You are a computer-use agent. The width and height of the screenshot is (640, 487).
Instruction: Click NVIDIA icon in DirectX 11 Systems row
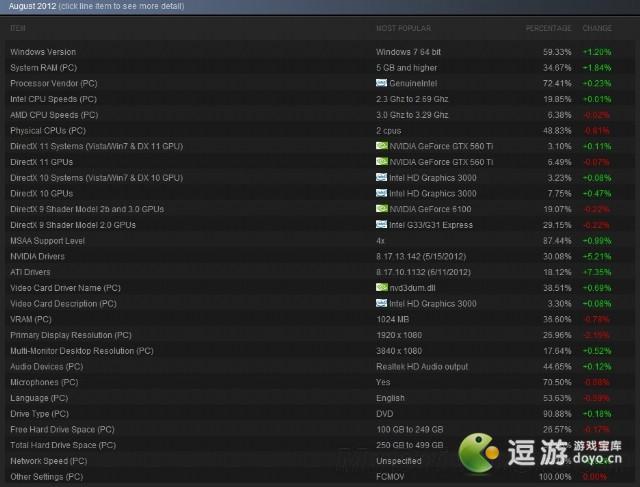(382, 146)
